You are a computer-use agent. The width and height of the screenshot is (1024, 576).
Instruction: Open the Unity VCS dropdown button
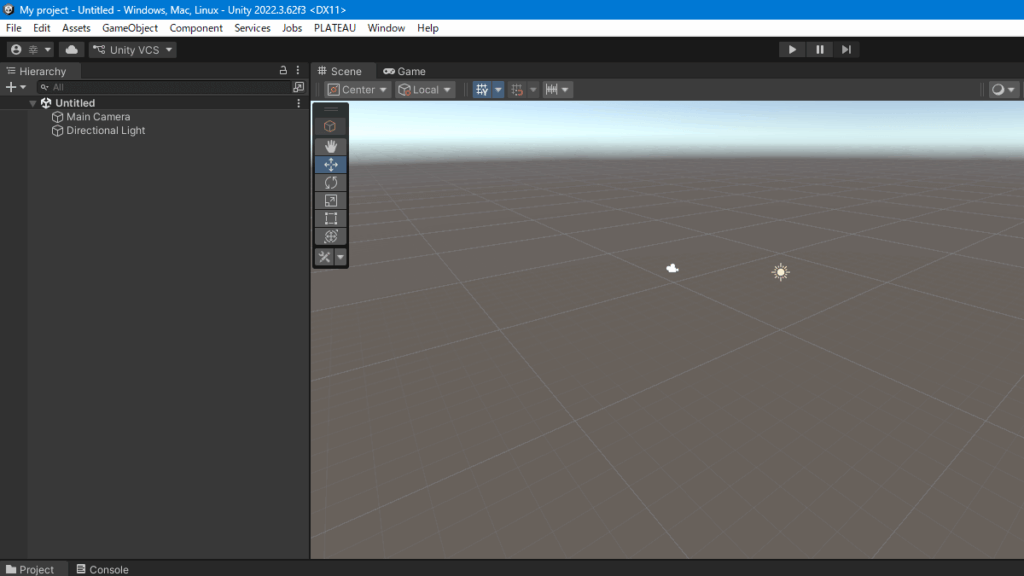coord(132,50)
